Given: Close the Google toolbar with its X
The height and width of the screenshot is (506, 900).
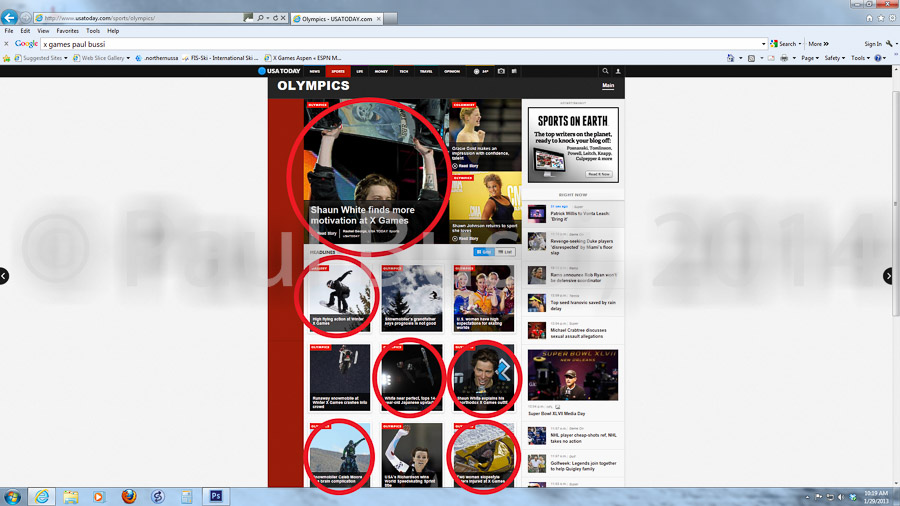Looking at the screenshot, I should tap(6, 44).
